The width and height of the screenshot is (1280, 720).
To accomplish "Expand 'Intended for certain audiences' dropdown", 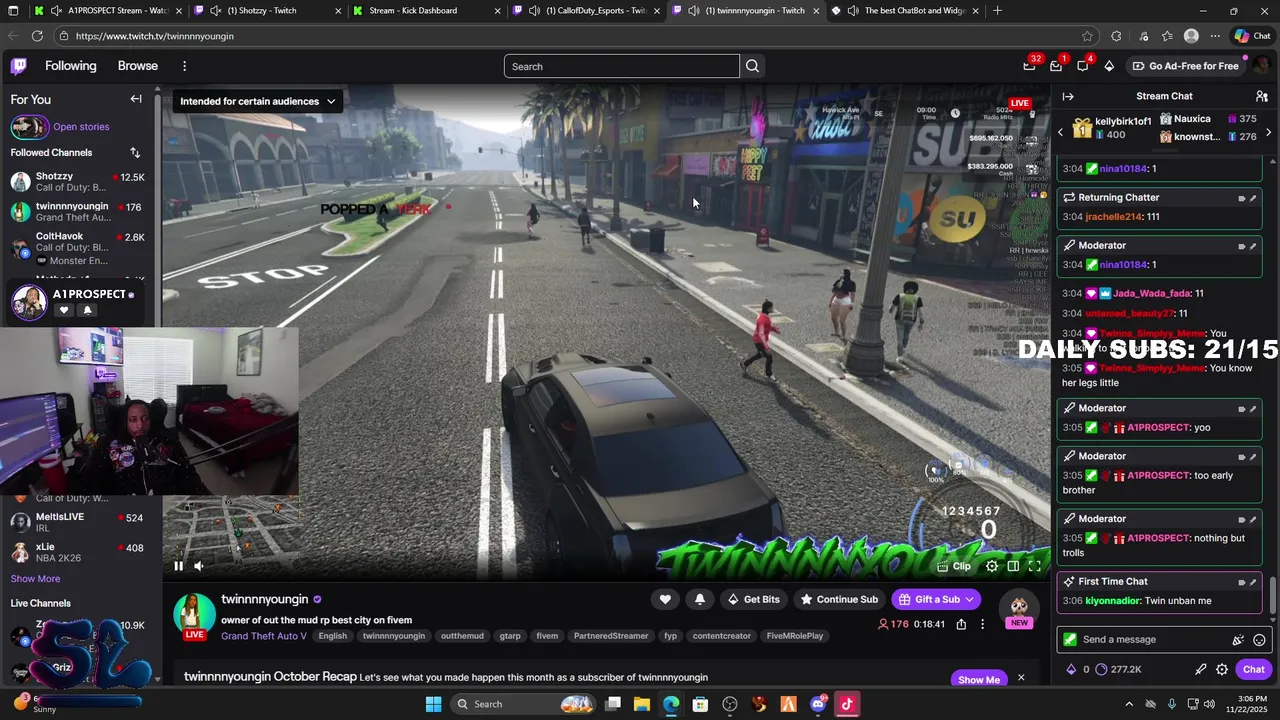I will [x=258, y=101].
